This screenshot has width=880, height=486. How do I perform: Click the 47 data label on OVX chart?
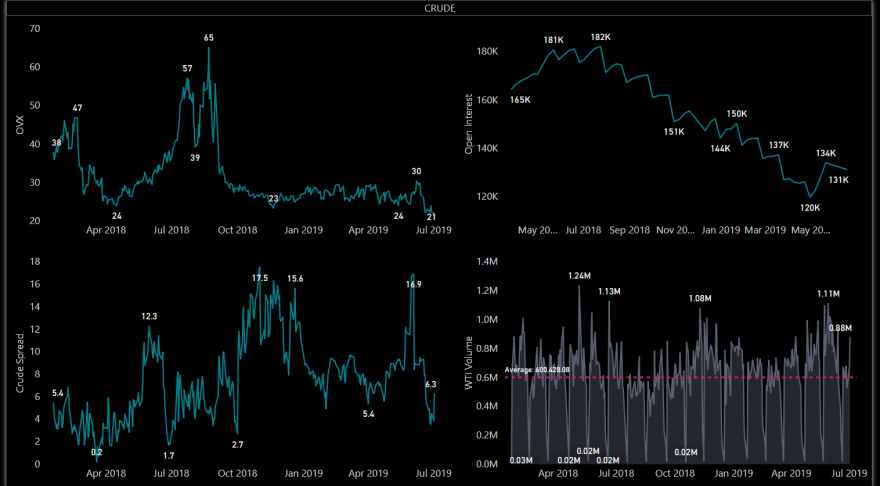coord(77,108)
